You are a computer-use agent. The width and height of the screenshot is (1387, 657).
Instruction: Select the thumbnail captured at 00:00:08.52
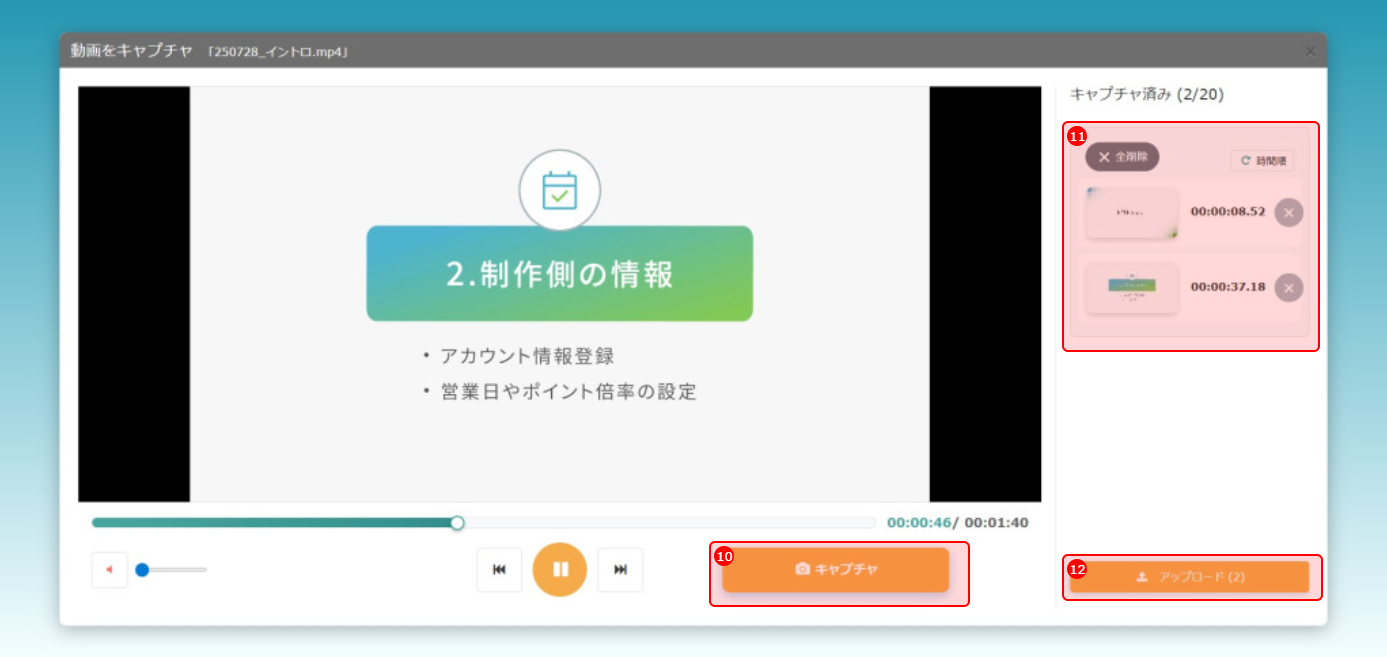(x=1132, y=213)
